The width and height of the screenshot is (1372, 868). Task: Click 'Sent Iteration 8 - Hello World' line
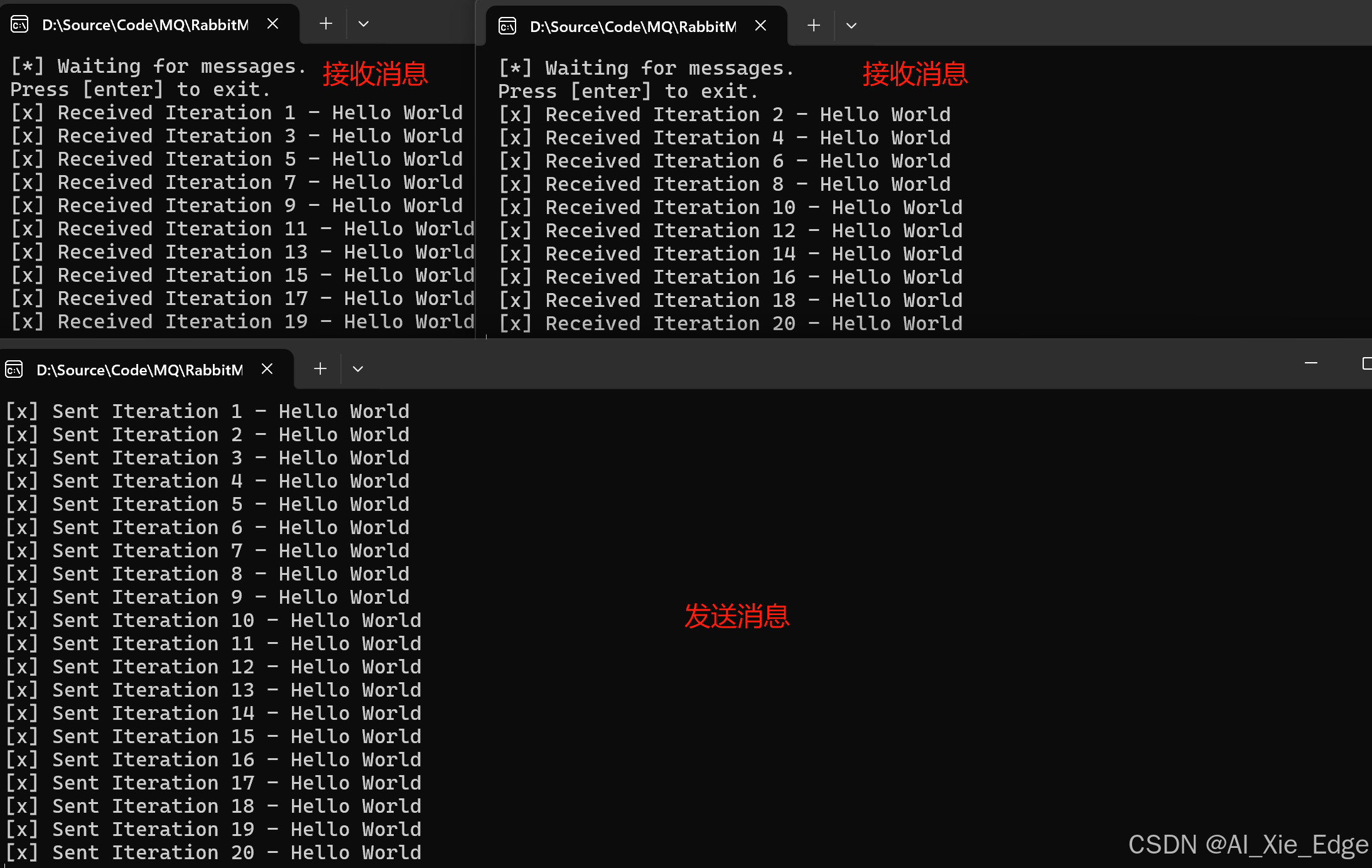(208, 574)
